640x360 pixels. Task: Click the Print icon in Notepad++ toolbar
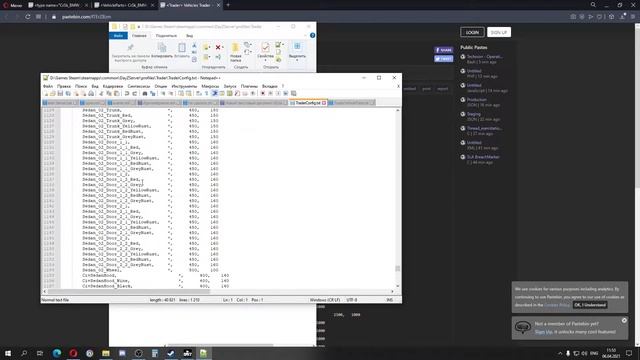[91, 93]
